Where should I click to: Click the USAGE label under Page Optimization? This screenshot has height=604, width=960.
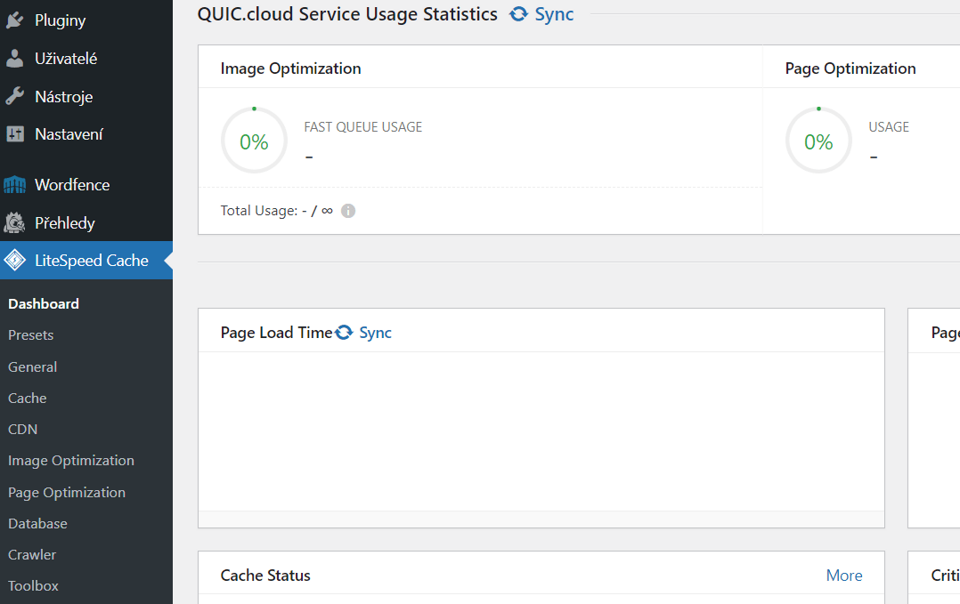click(x=888, y=127)
